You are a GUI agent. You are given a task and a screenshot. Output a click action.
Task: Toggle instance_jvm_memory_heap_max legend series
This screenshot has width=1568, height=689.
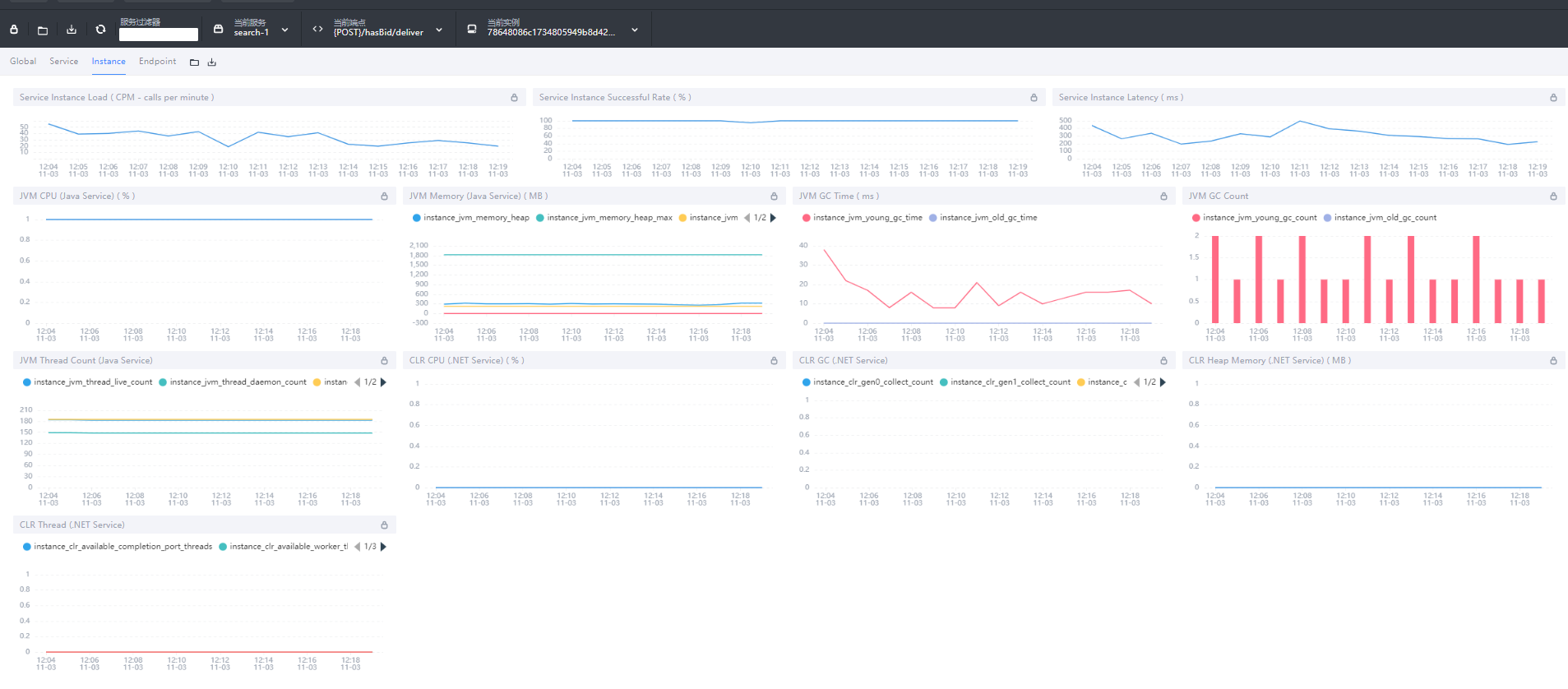(x=604, y=218)
